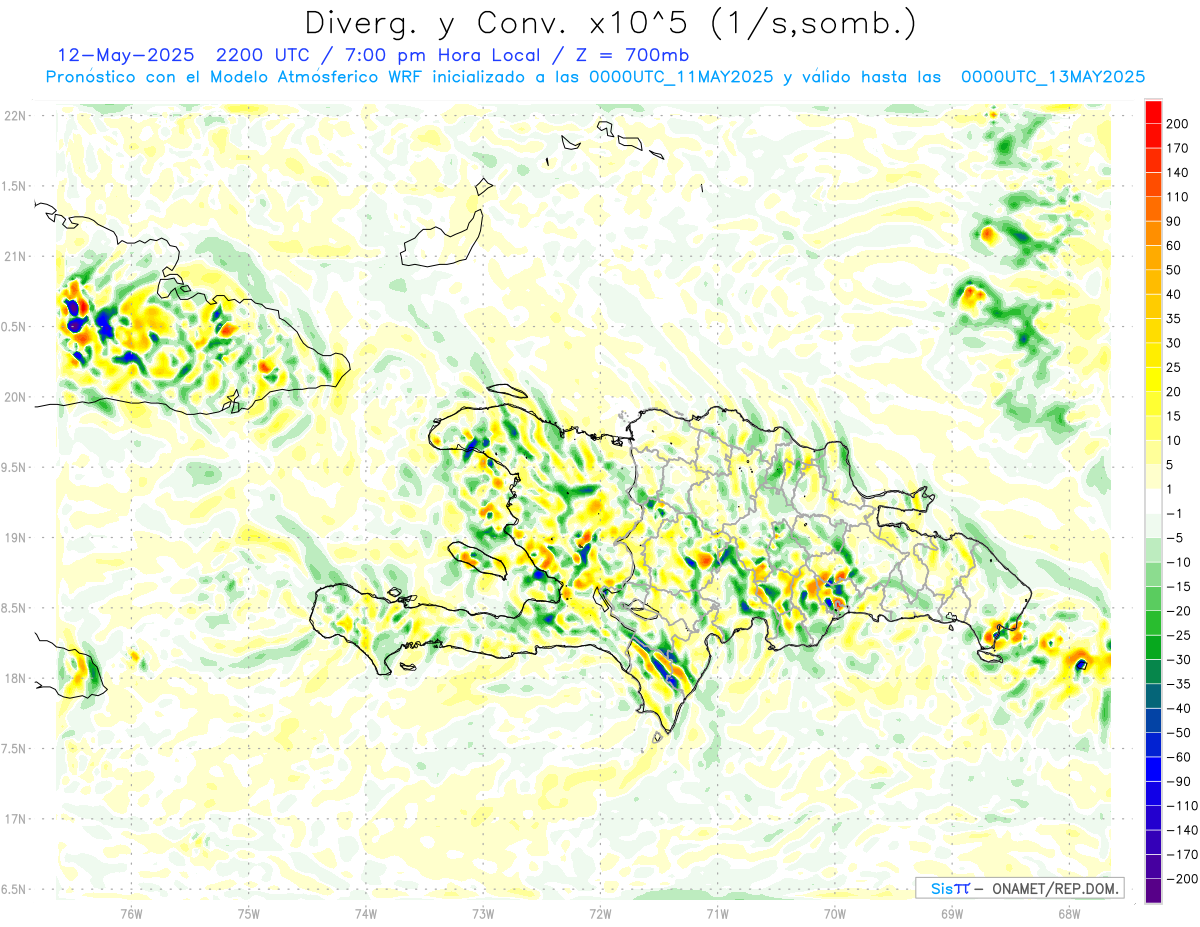This screenshot has height=927, width=1200.
Task: Click the '74W' longitude label
Action: (x=366, y=914)
